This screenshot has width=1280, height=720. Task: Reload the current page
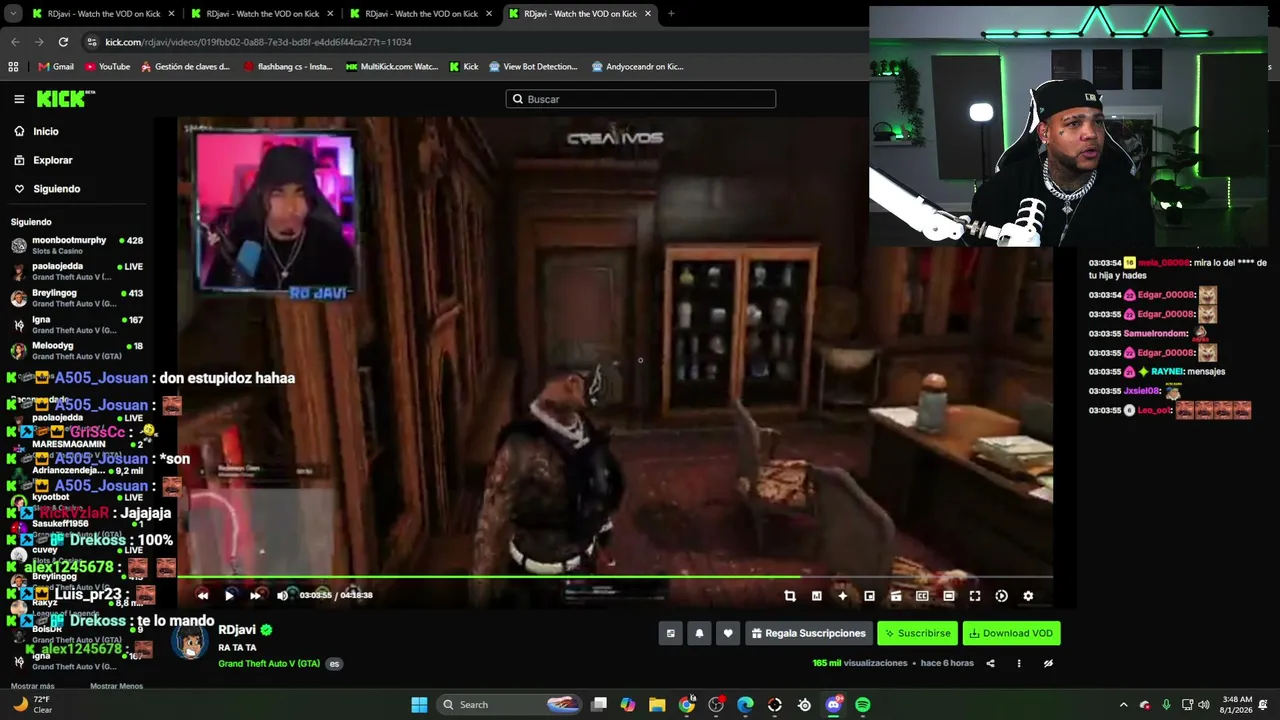pos(63,42)
